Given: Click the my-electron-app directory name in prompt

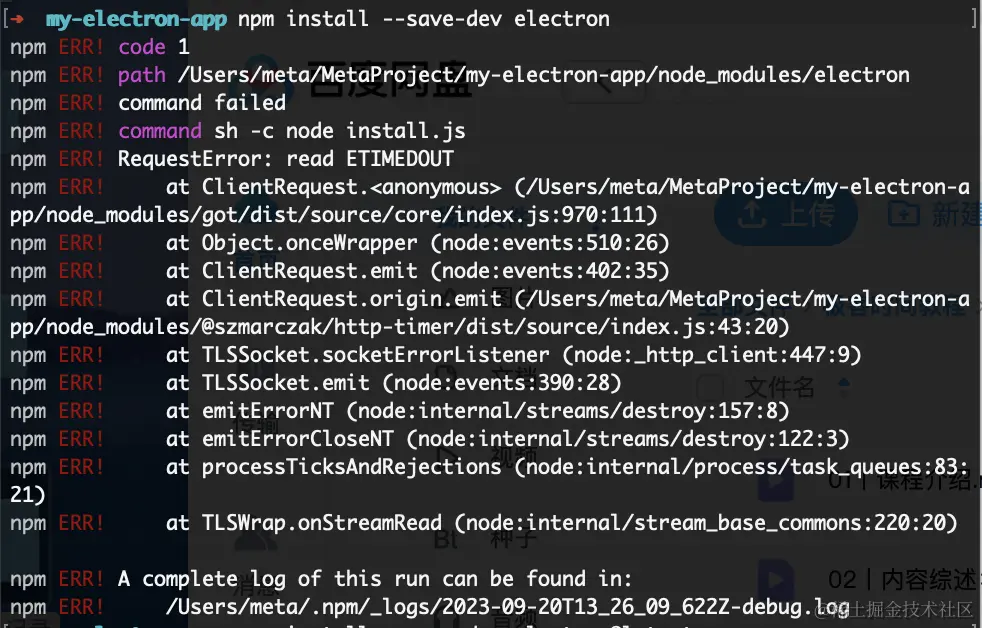Looking at the screenshot, I should [136, 19].
